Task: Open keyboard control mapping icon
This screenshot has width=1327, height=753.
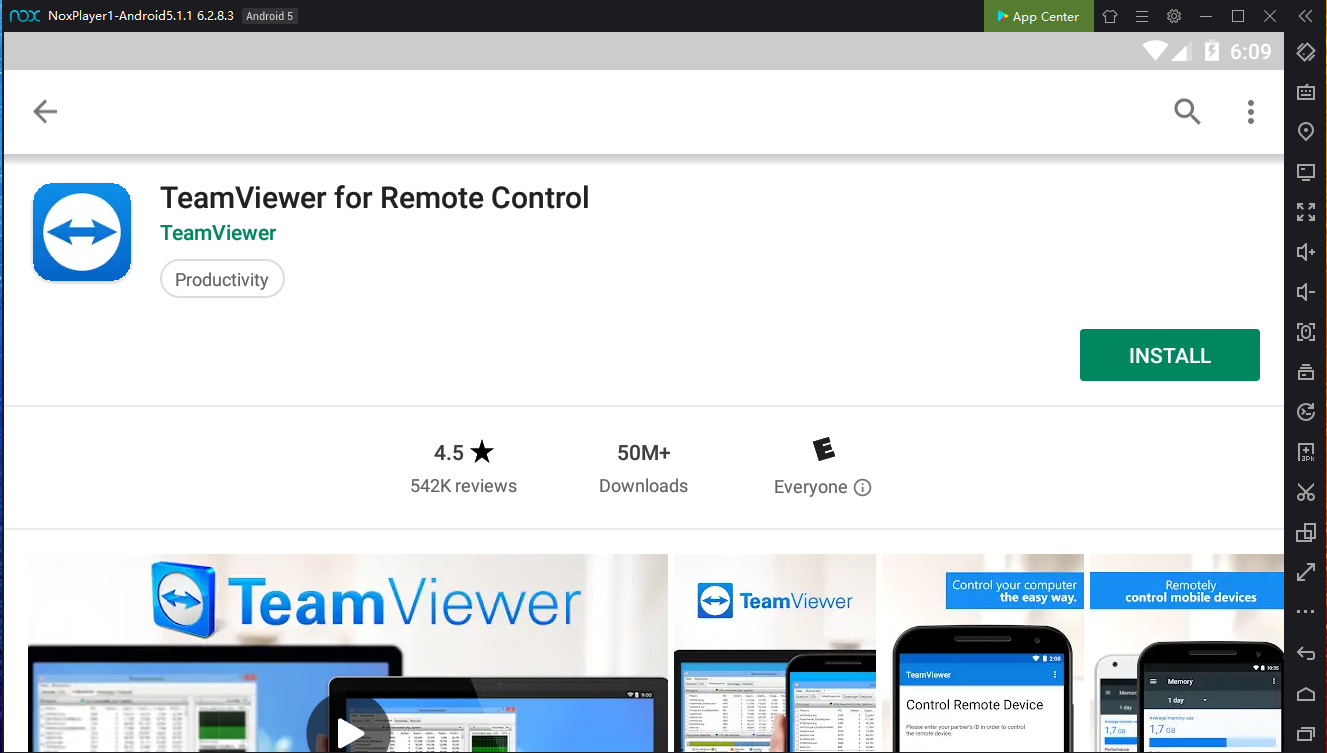Action: (x=1305, y=92)
